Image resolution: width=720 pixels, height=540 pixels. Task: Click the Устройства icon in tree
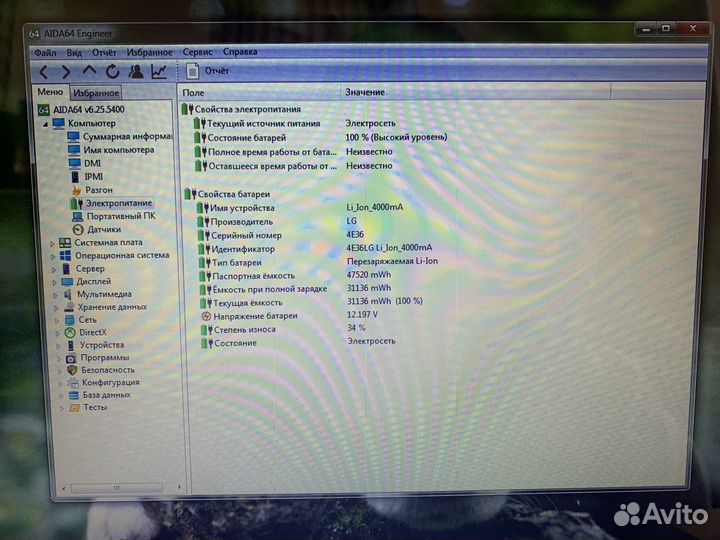(x=71, y=345)
